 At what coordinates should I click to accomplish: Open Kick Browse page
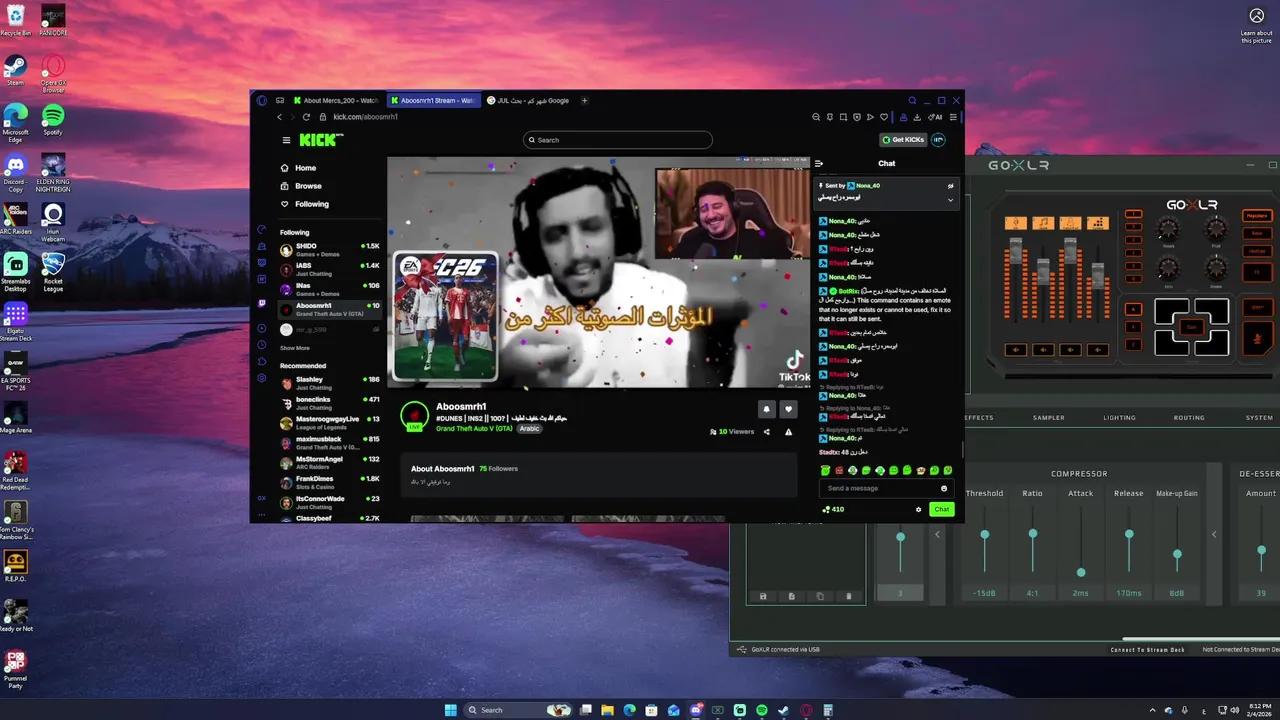[301, 186]
